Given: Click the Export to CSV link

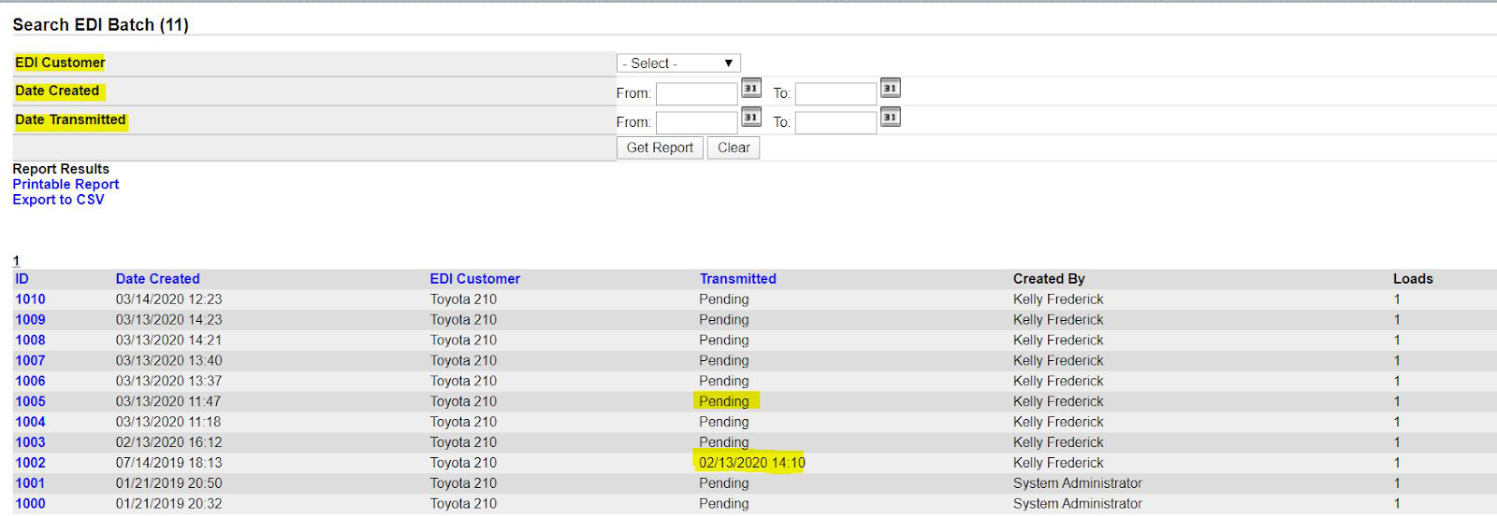Looking at the screenshot, I should (58, 199).
